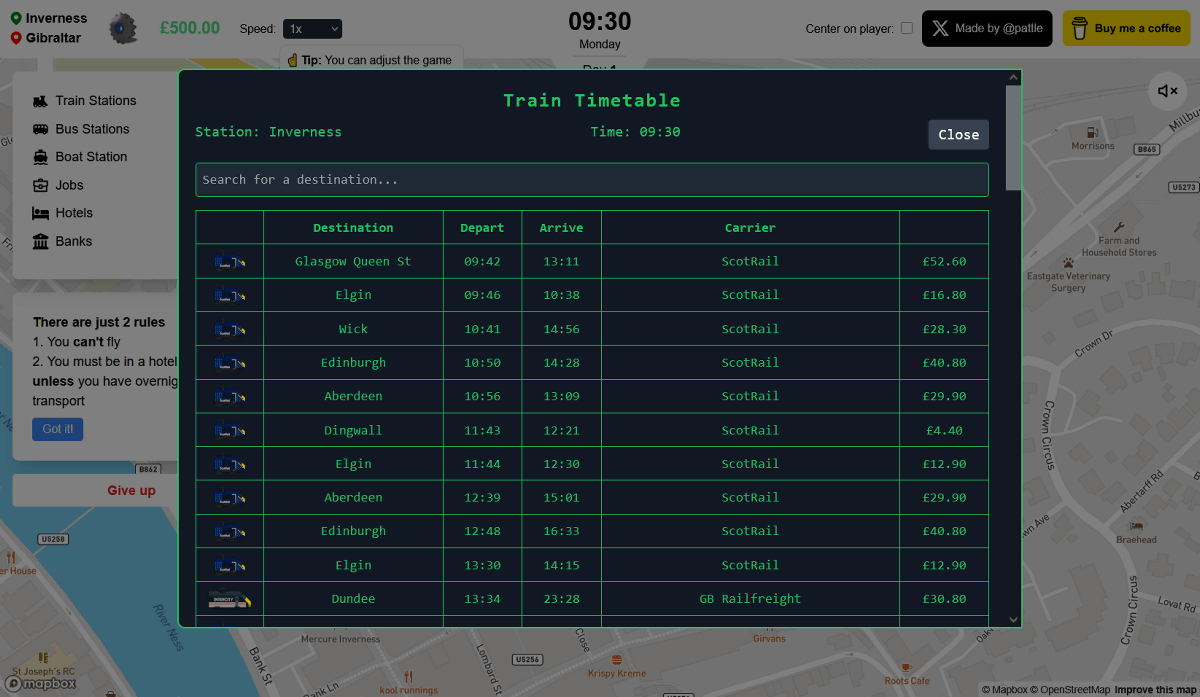This screenshot has width=1200, height=697.
Task: Click the briefcase icon beside Jobs
Action: click(x=40, y=185)
